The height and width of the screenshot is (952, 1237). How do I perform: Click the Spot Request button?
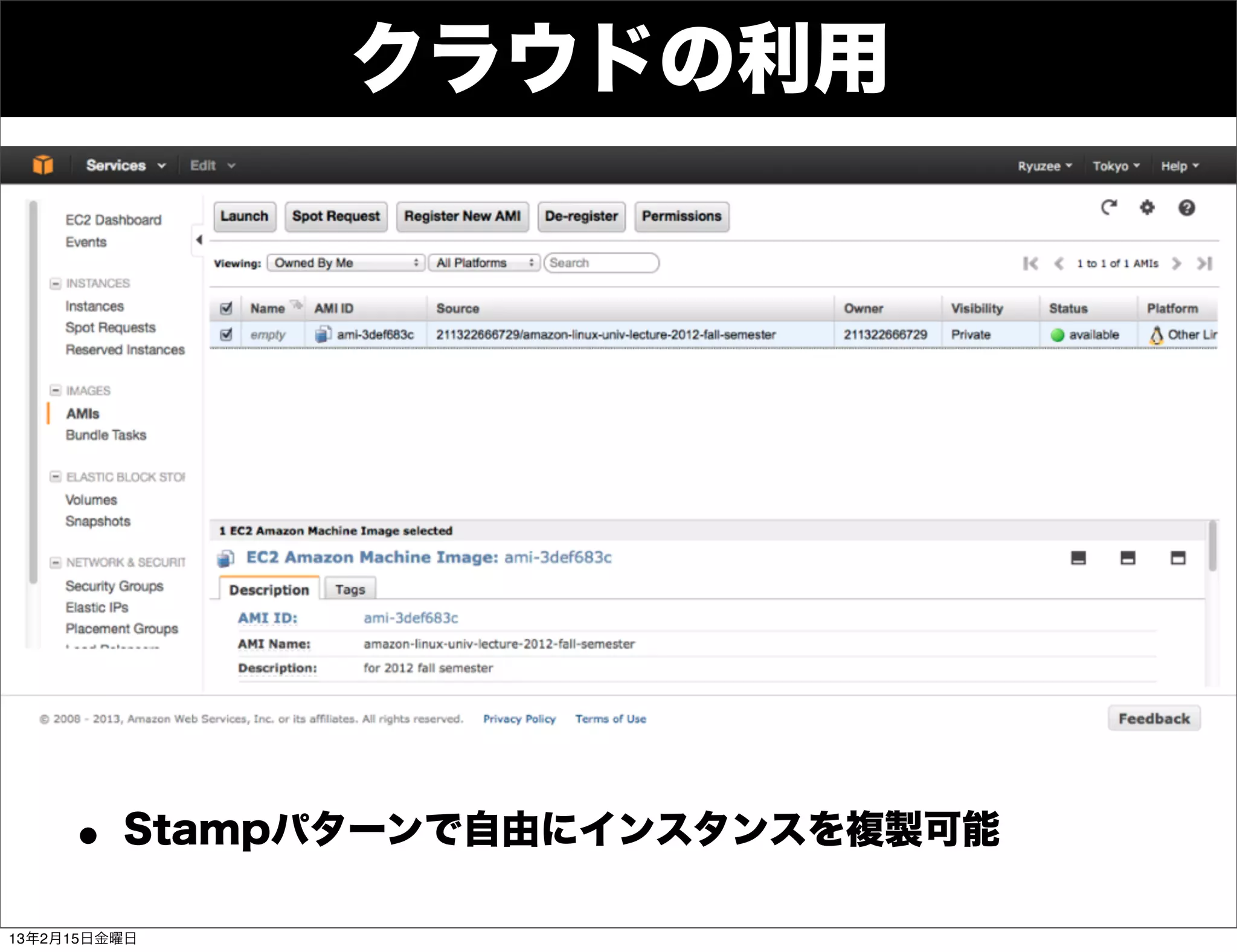[x=336, y=216]
